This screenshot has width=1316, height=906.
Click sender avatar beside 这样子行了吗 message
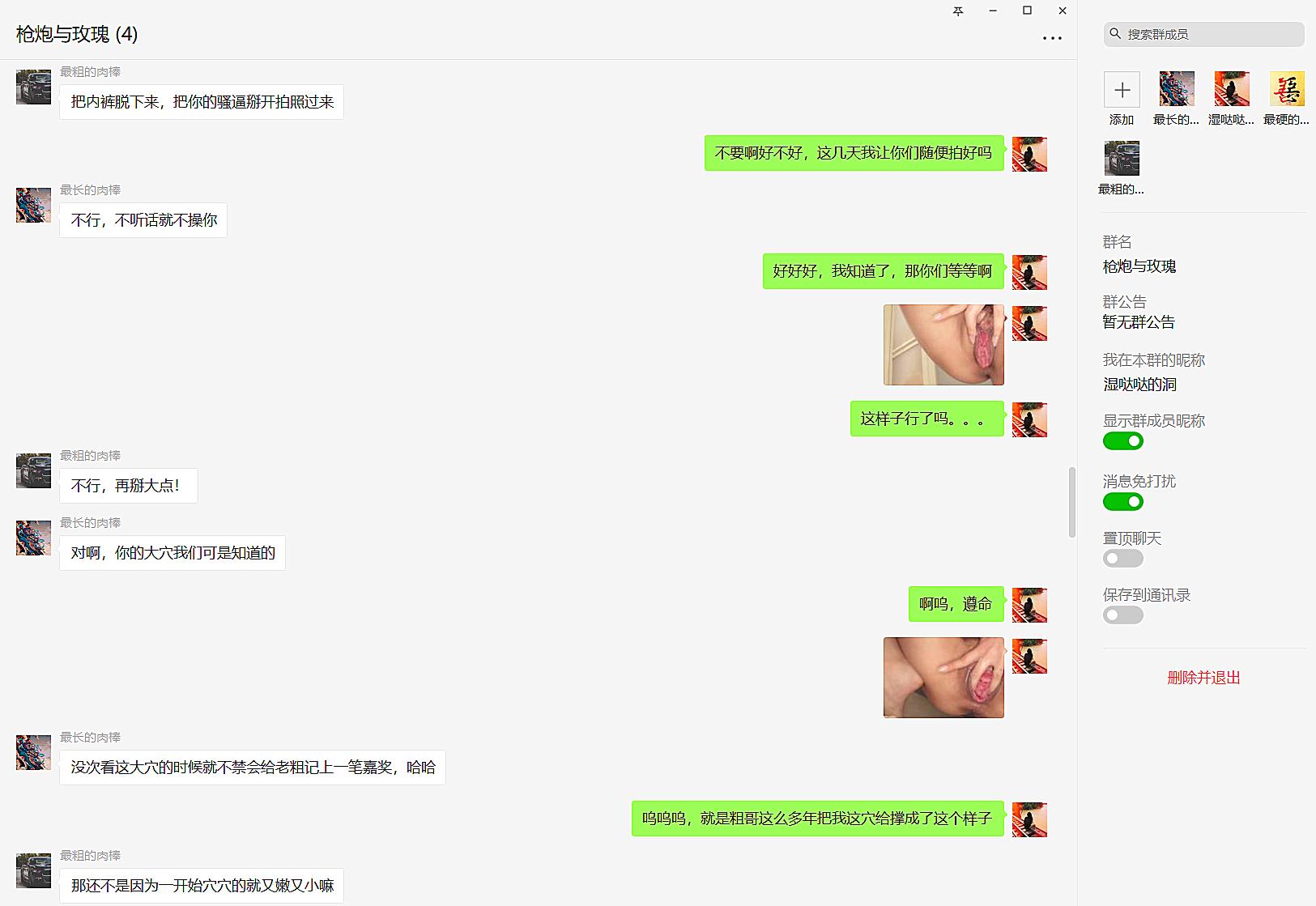pyautogui.click(x=1029, y=419)
